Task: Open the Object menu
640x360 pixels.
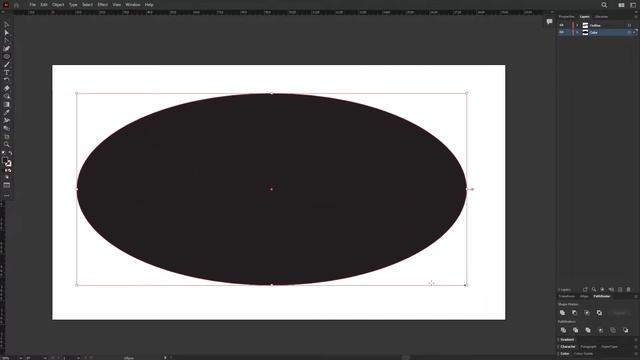Action: (x=58, y=4)
